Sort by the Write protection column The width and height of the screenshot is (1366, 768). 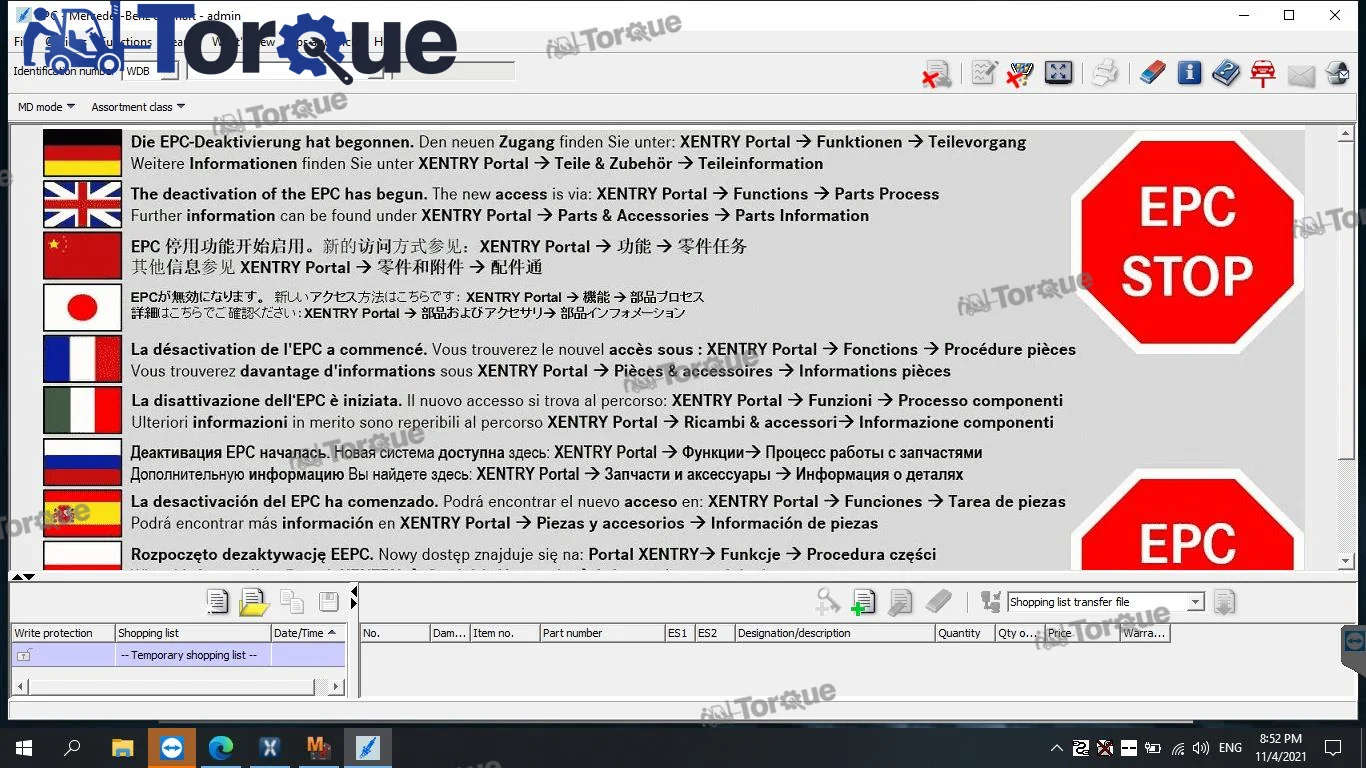[63, 633]
